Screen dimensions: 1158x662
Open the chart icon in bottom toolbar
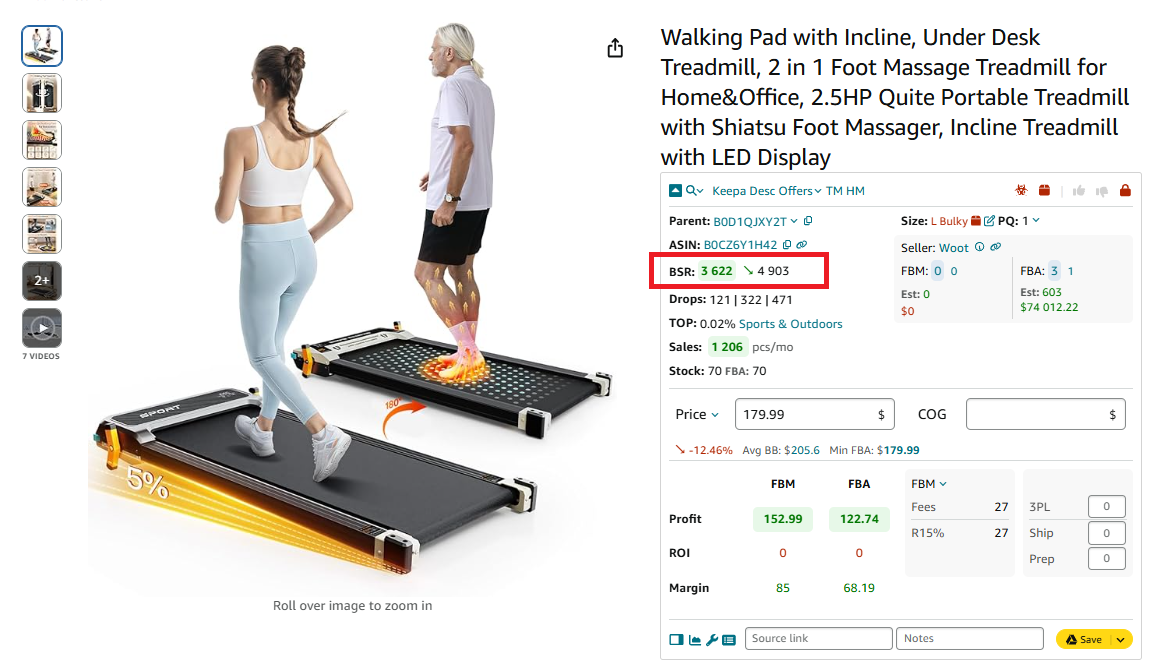[695, 640]
